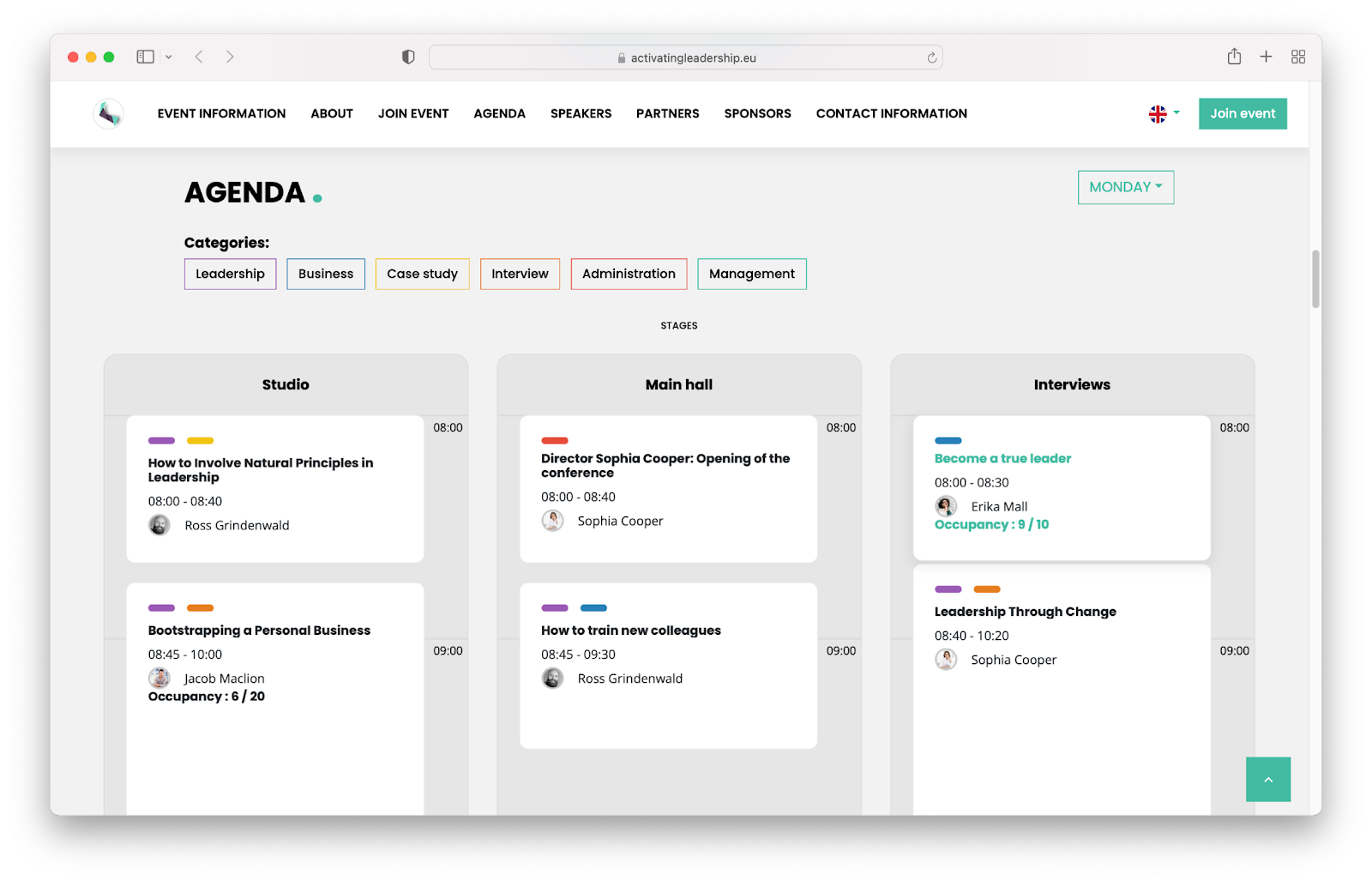Click Sophia Cooper's avatar in Main hall
Screen dimensions: 1372x881
pos(553,521)
